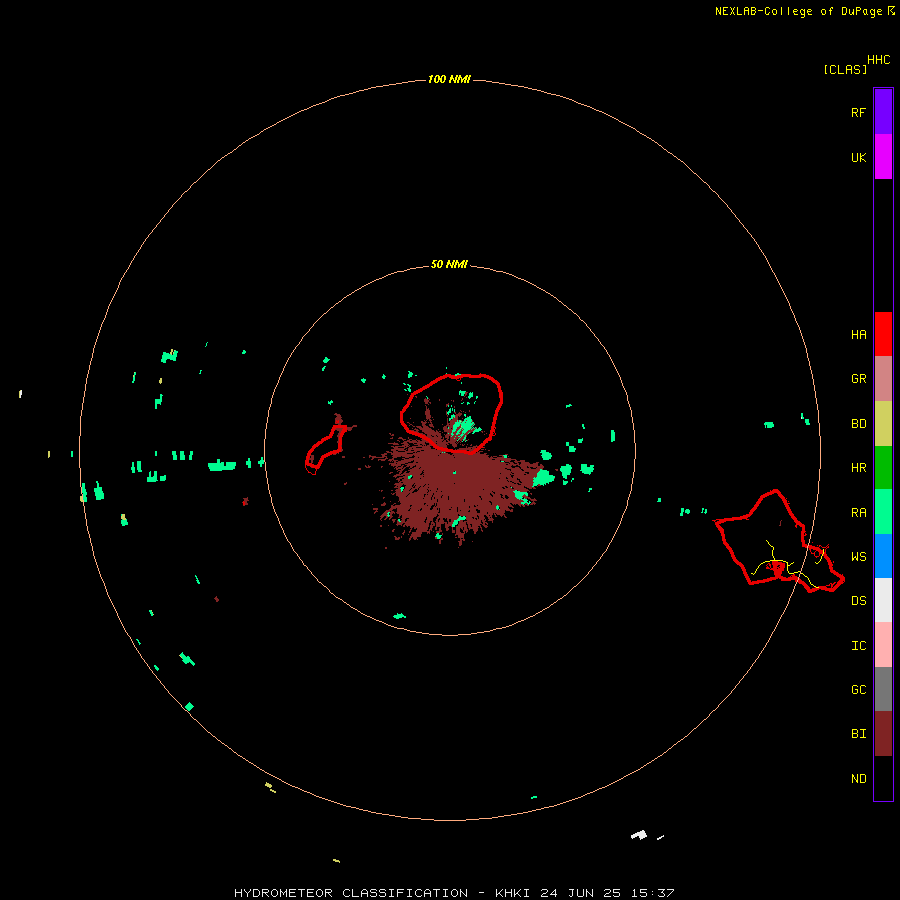Click the ND black legend swatch

tap(883, 778)
